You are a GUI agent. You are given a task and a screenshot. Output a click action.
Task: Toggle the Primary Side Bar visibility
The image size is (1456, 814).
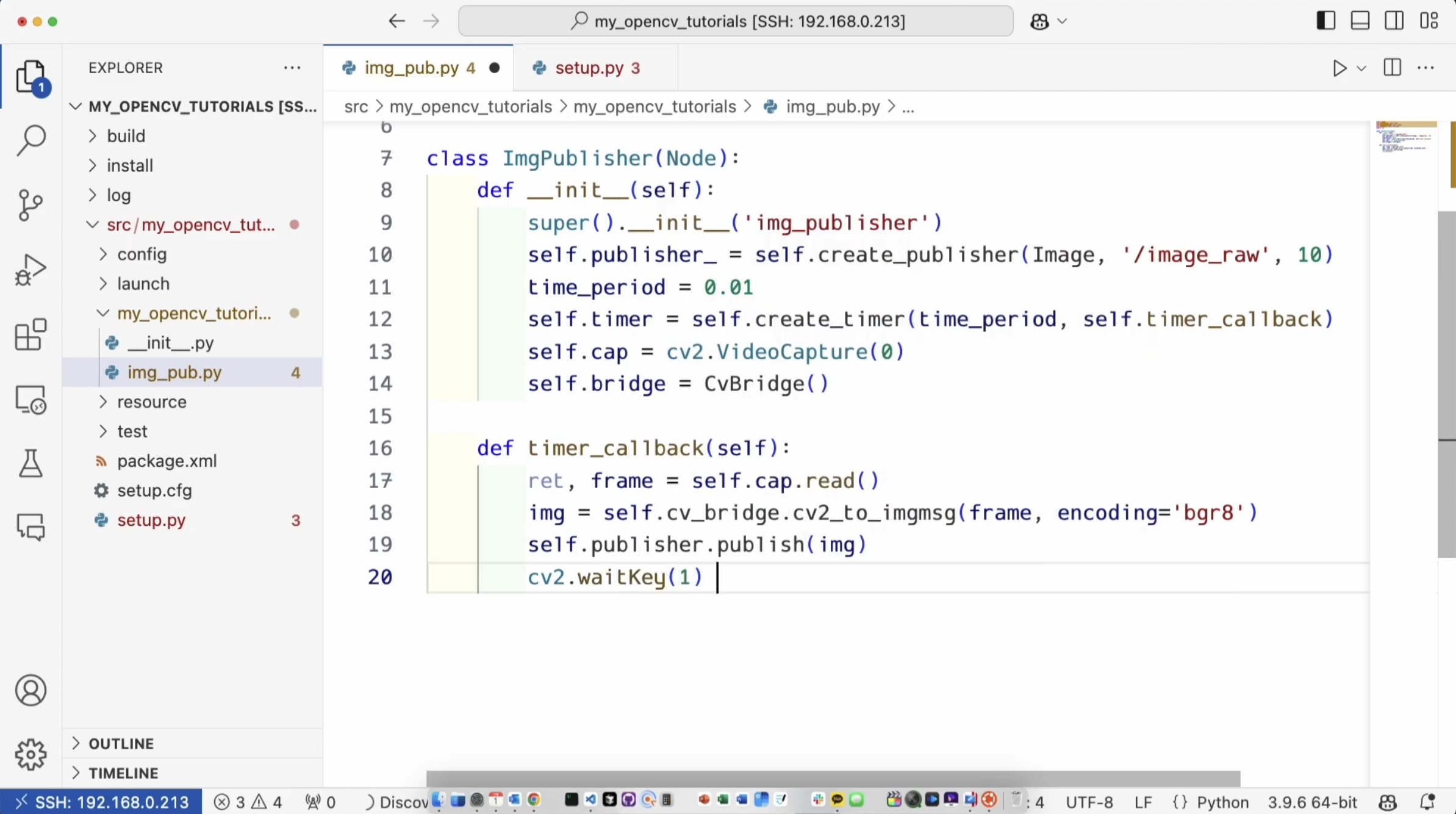tap(1325, 21)
